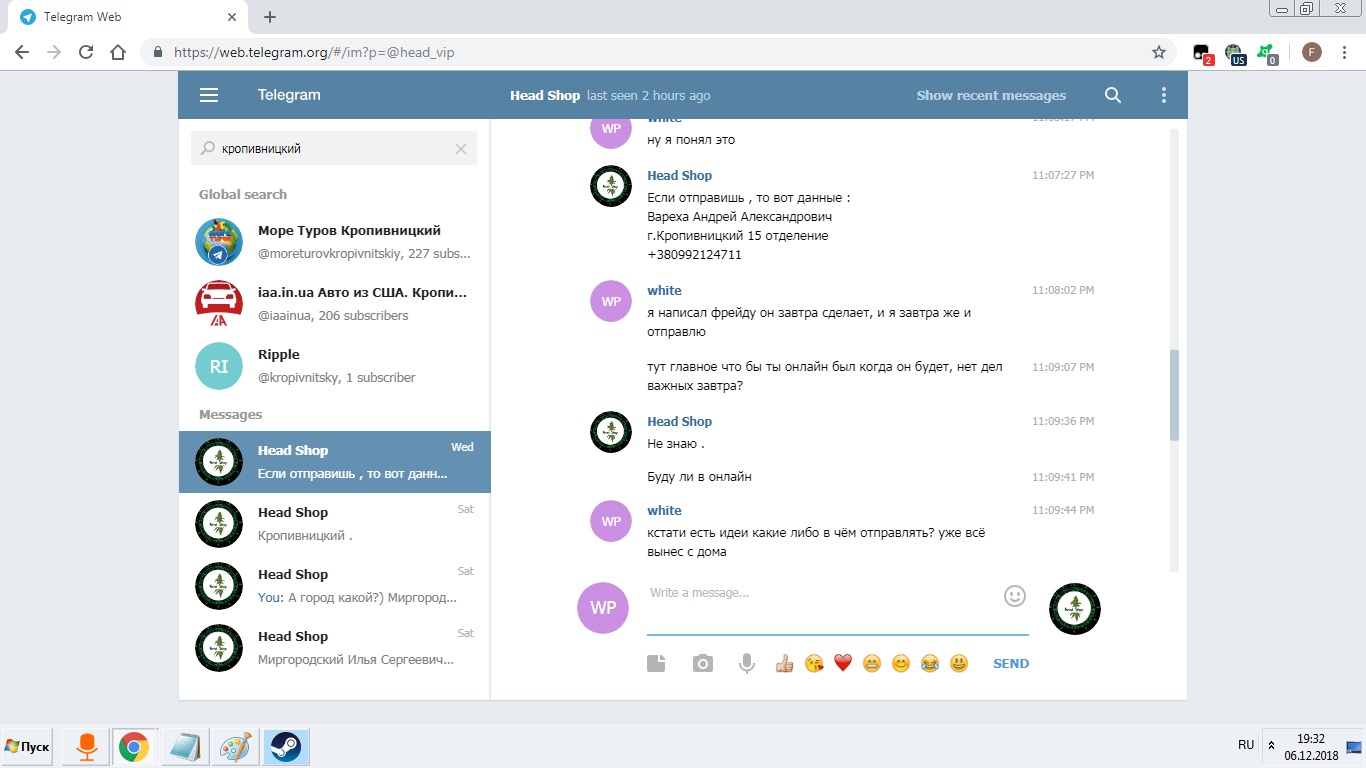
Task: Click the address bar URL
Action: pyautogui.click(x=314, y=52)
